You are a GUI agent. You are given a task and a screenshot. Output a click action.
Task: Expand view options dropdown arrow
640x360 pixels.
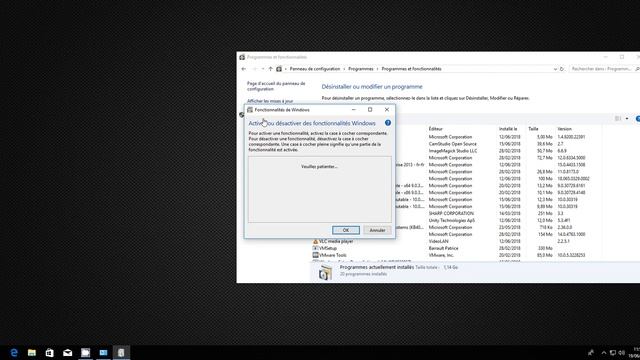tap(627, 118)
